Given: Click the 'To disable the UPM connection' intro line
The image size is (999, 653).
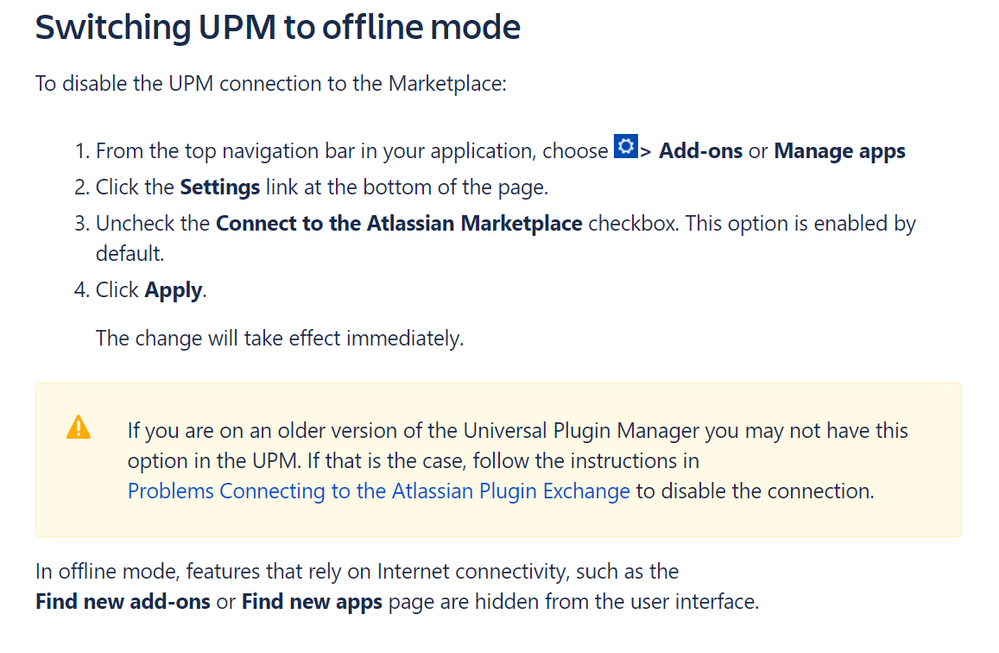Looking at the screenshot, I should pos(271,83).
